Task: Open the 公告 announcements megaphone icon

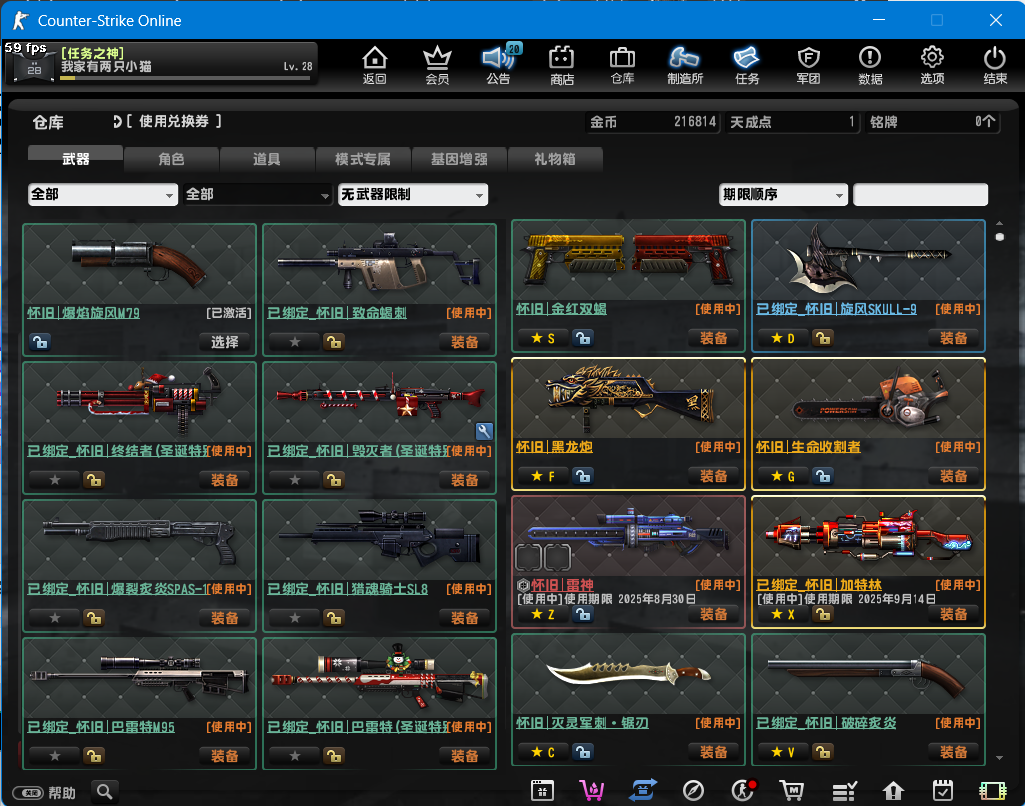Action: [x=499, y=65]
